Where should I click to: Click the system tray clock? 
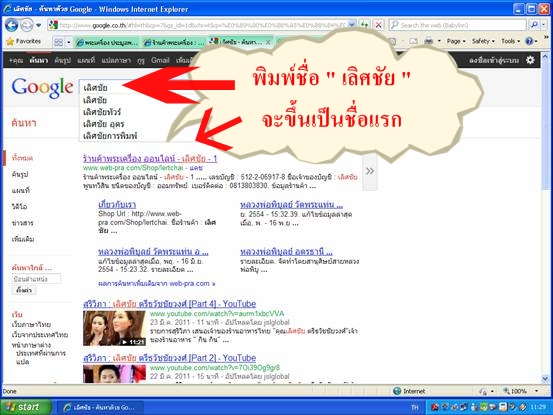coord(538,407)
